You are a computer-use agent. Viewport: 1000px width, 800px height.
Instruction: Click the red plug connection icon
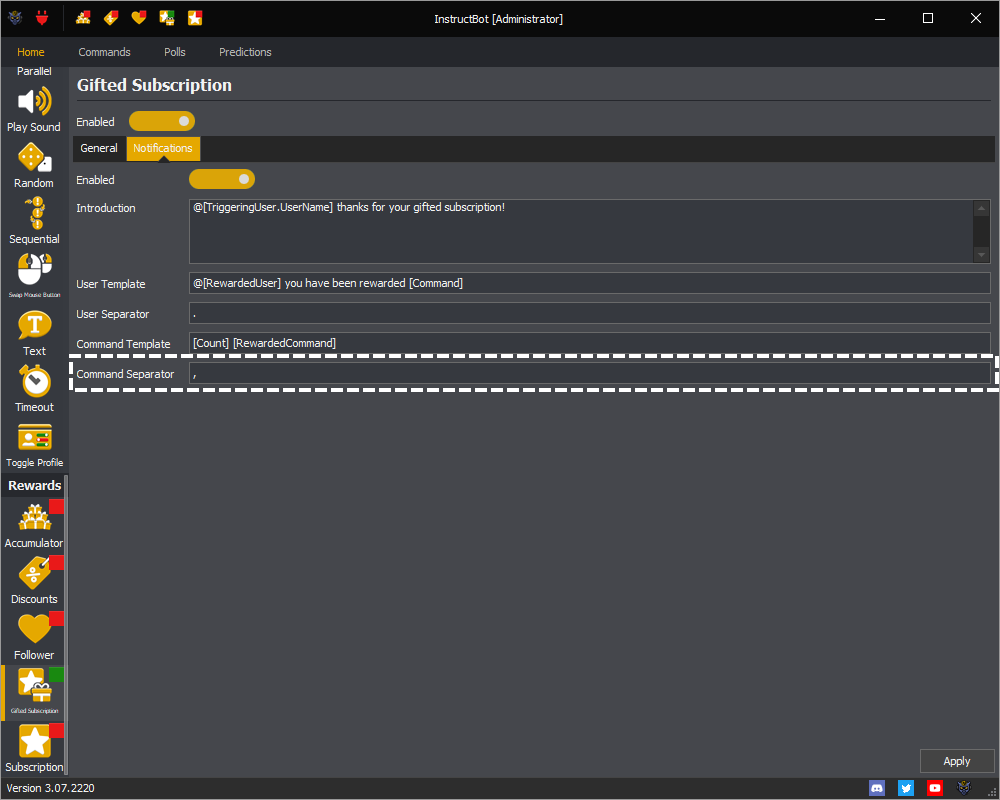42,18
